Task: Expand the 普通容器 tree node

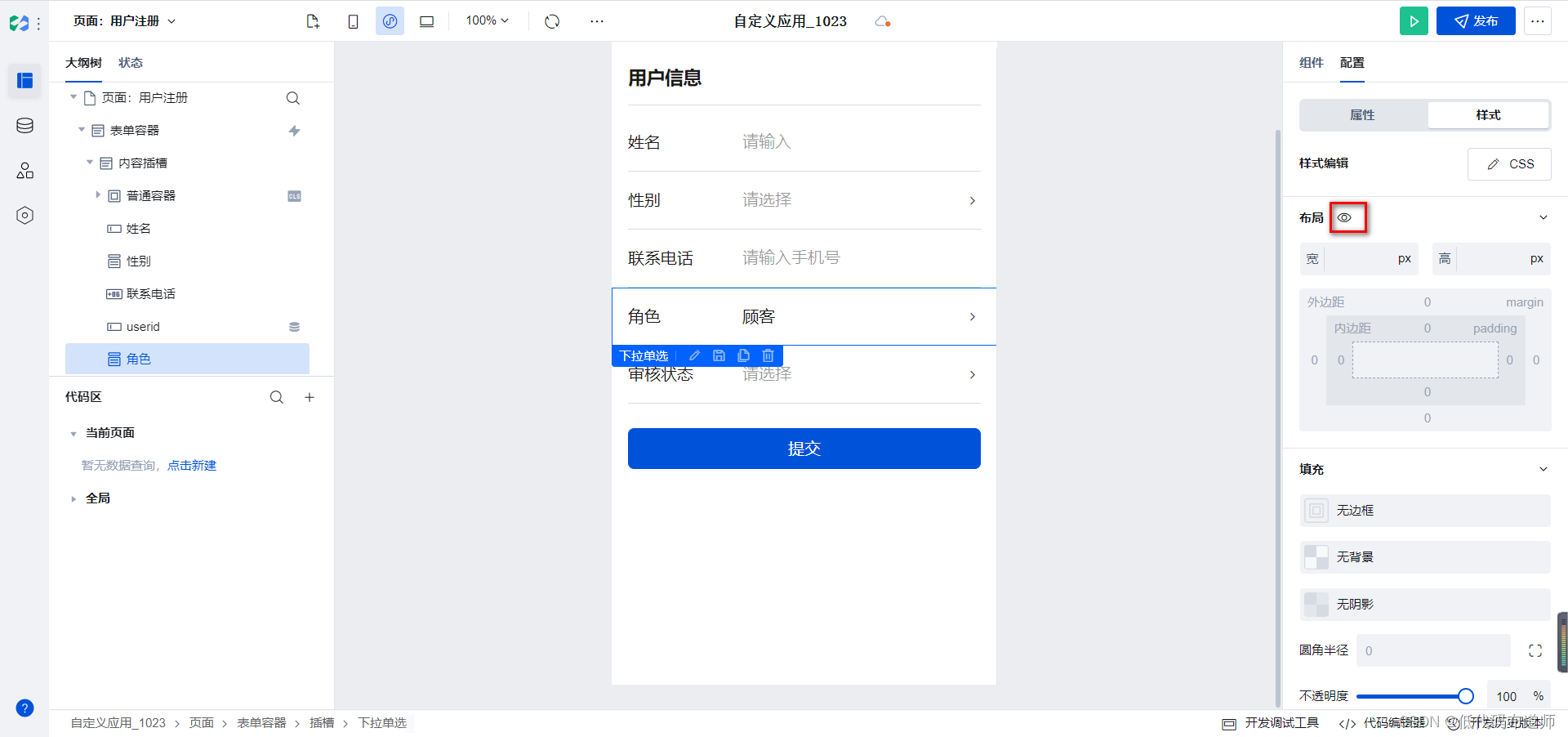Action: click(x=98, y=195)
